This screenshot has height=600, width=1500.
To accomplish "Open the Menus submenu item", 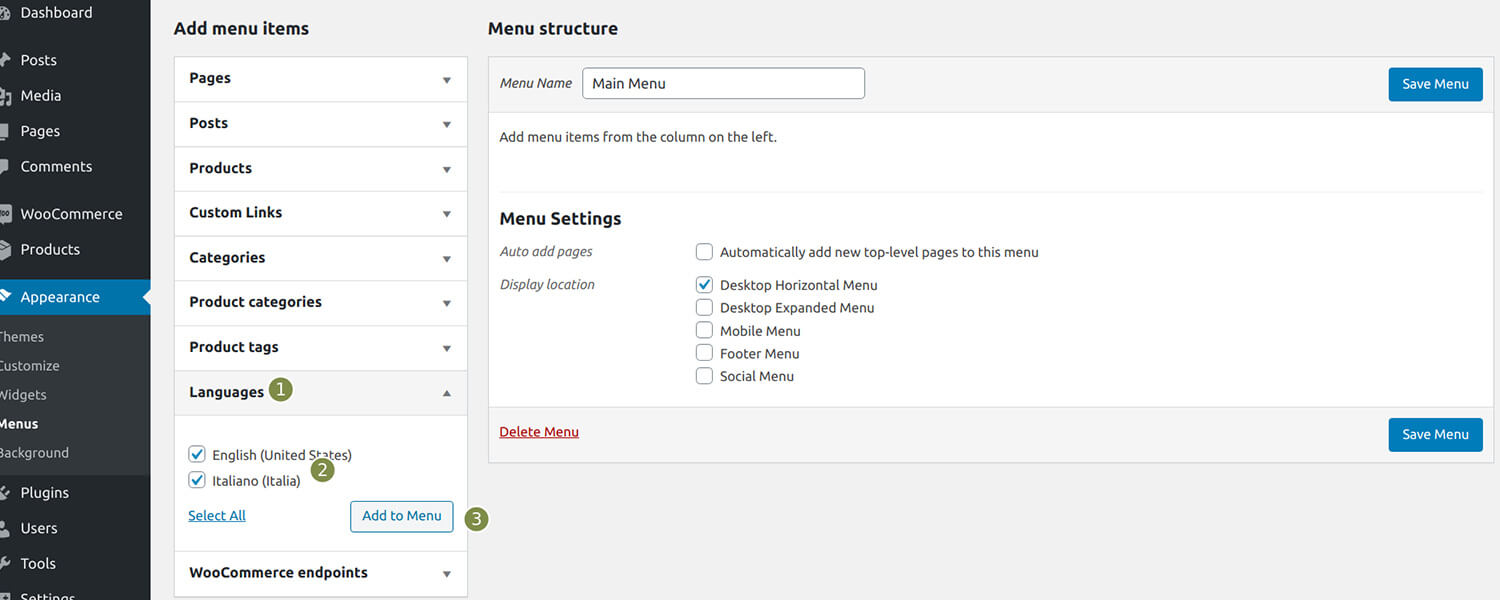I will coord(19,424).
